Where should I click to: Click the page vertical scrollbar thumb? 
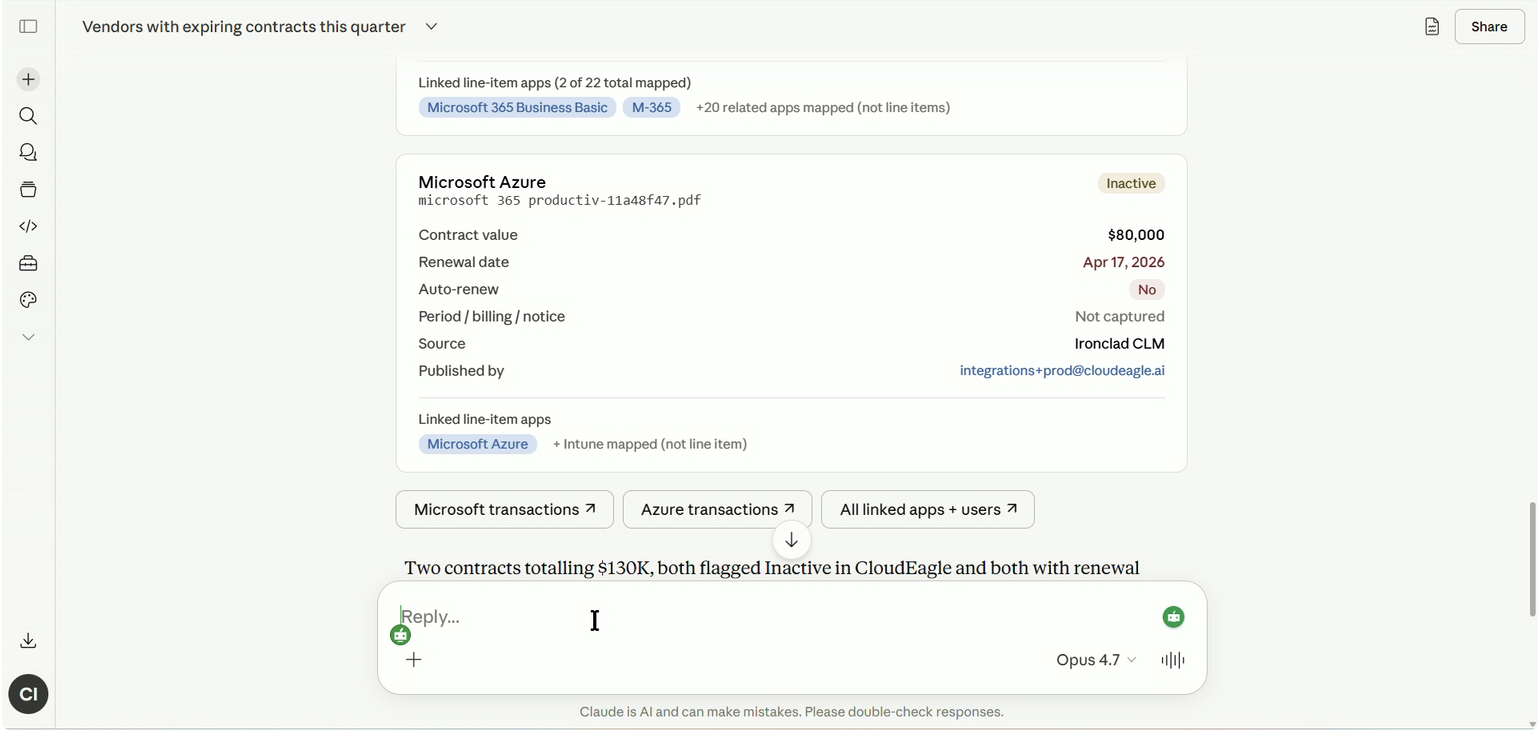(x=1532, y=559)
